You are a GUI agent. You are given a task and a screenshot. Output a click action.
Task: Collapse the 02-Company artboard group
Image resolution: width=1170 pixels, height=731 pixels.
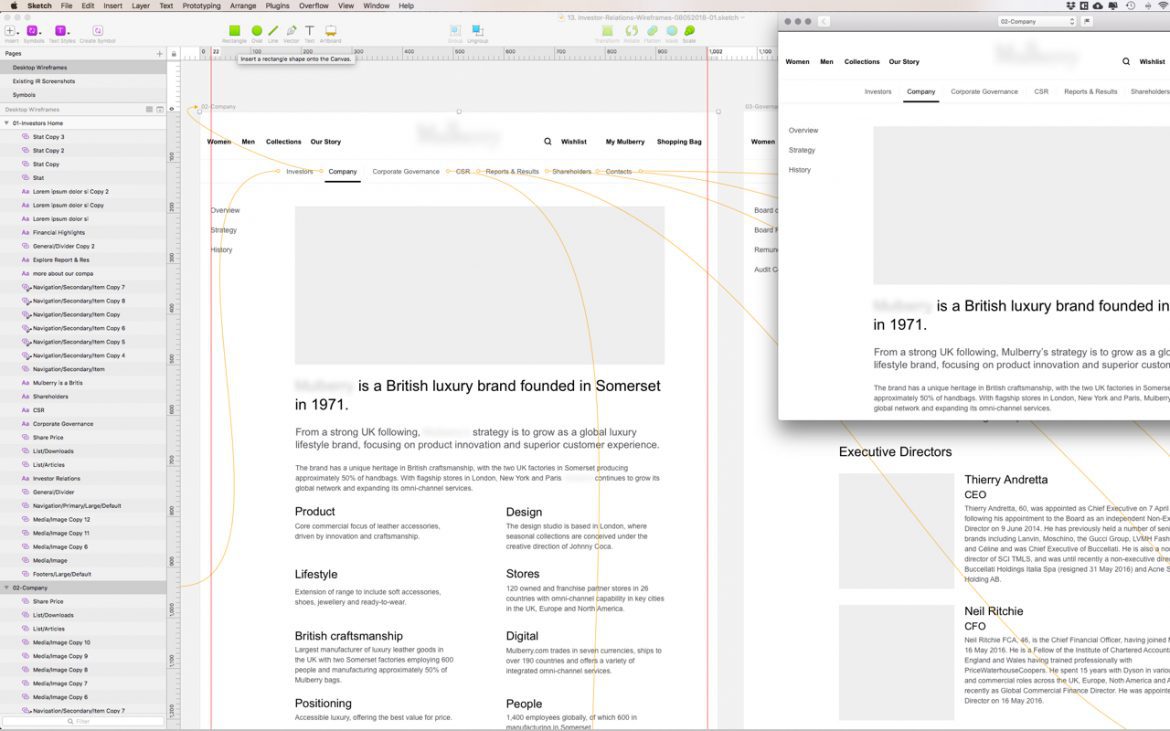7,588
